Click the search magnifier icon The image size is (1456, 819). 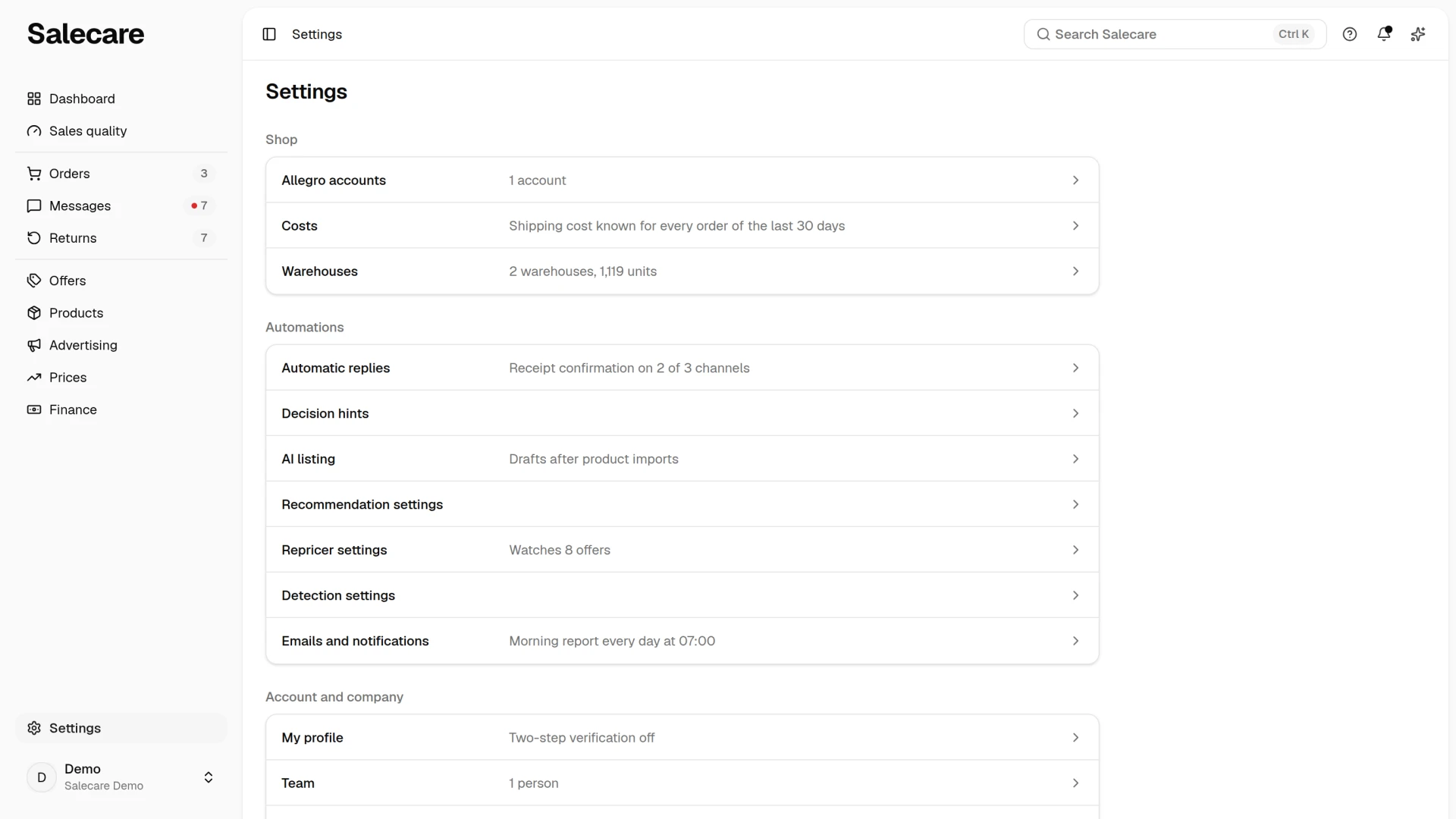(1043, 34)
